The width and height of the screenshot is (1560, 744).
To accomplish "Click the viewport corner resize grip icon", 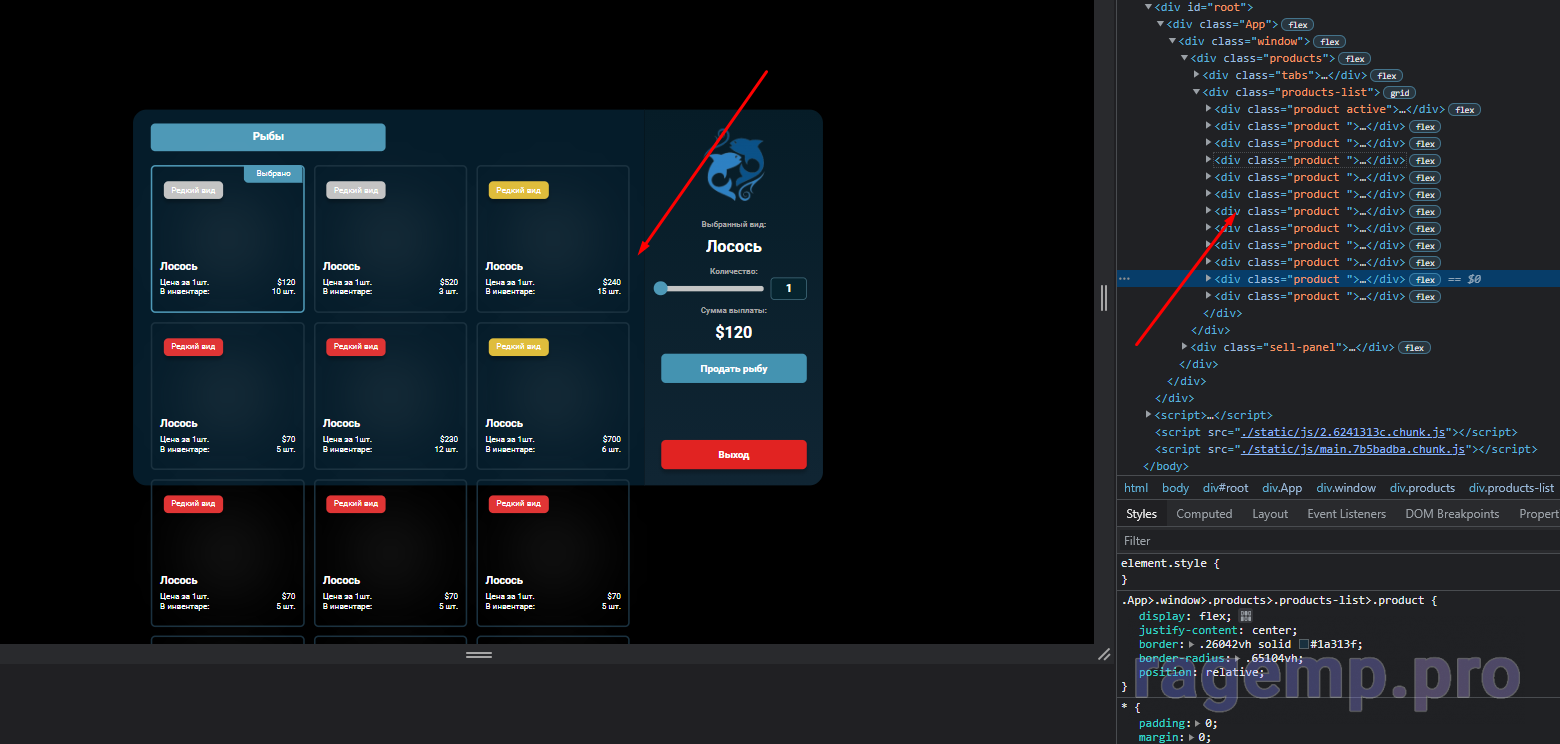I will [x=1104, y=654].
